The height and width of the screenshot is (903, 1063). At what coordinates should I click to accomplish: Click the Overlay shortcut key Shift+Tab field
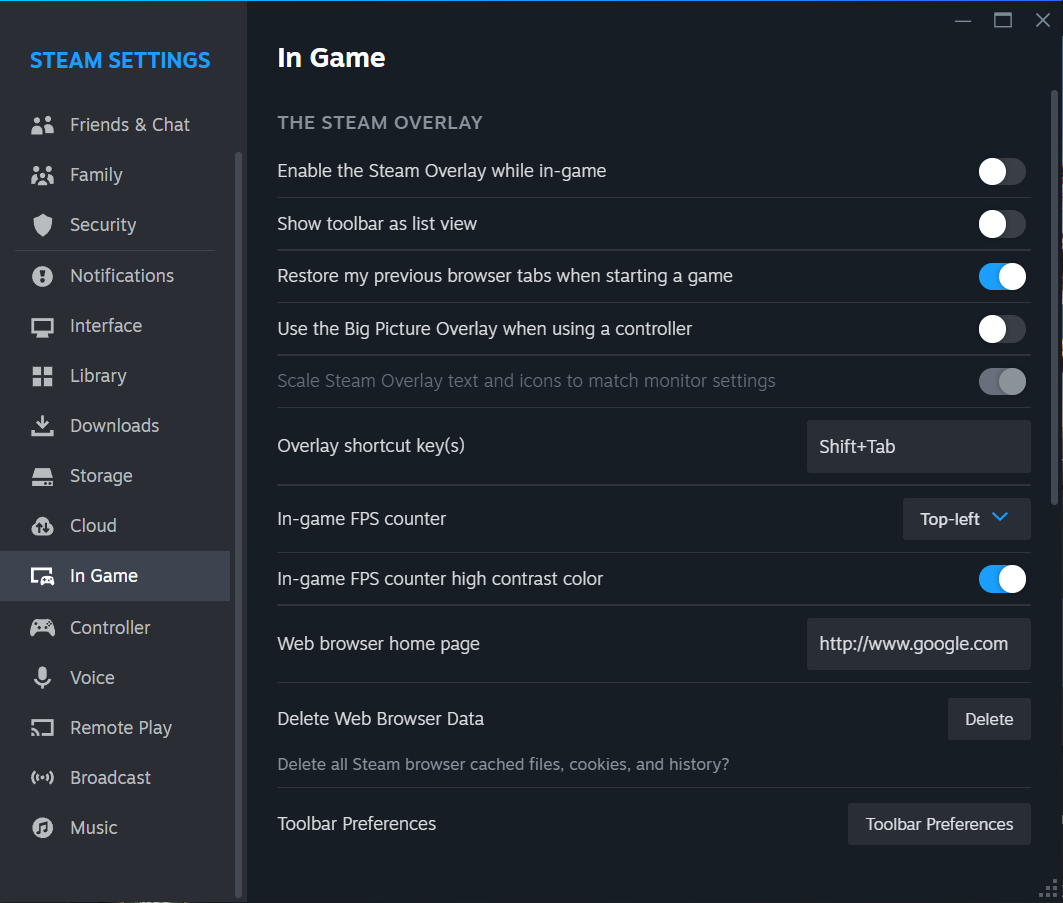(919, 447)
